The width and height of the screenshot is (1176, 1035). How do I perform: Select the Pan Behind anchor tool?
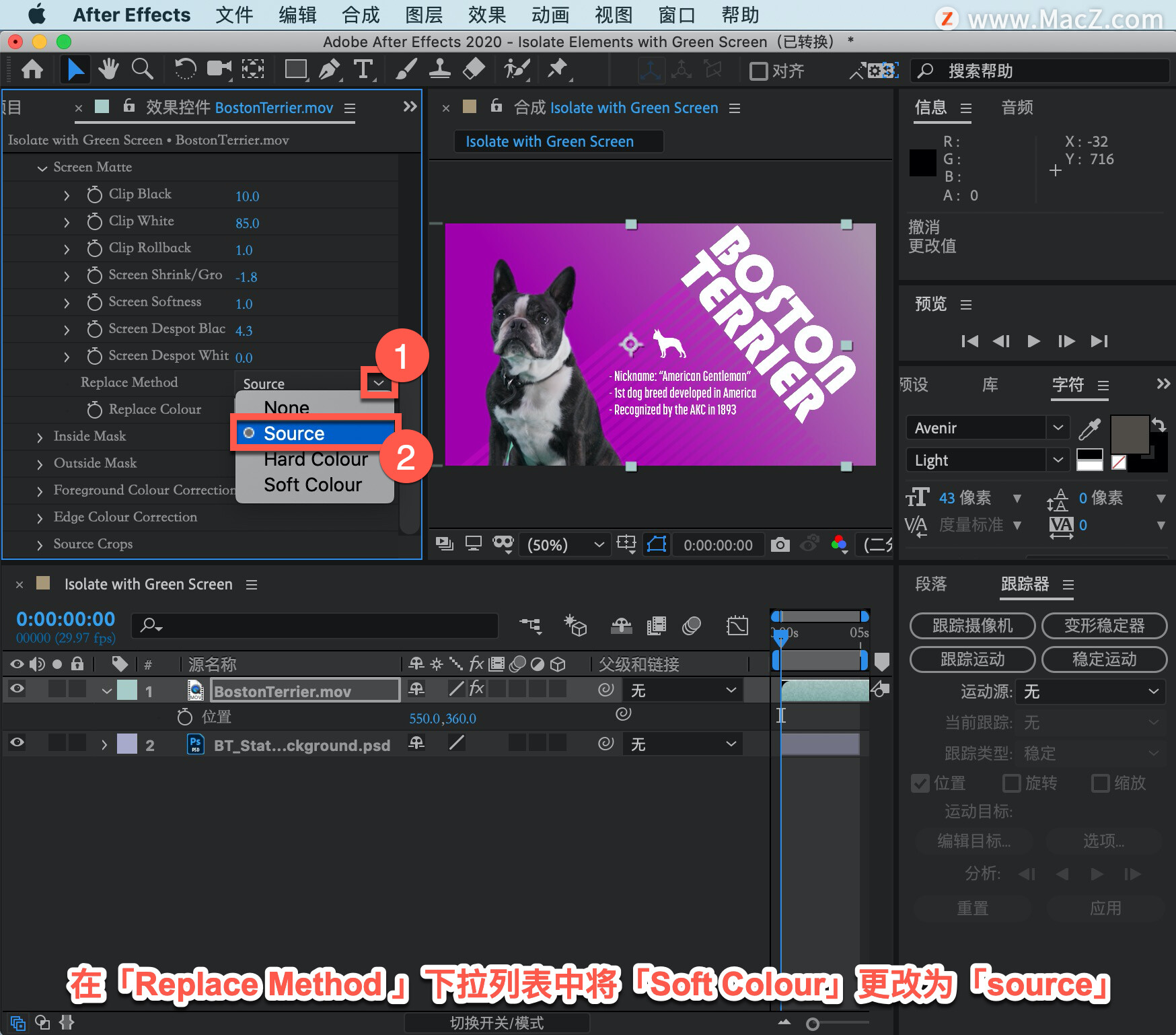253,69
